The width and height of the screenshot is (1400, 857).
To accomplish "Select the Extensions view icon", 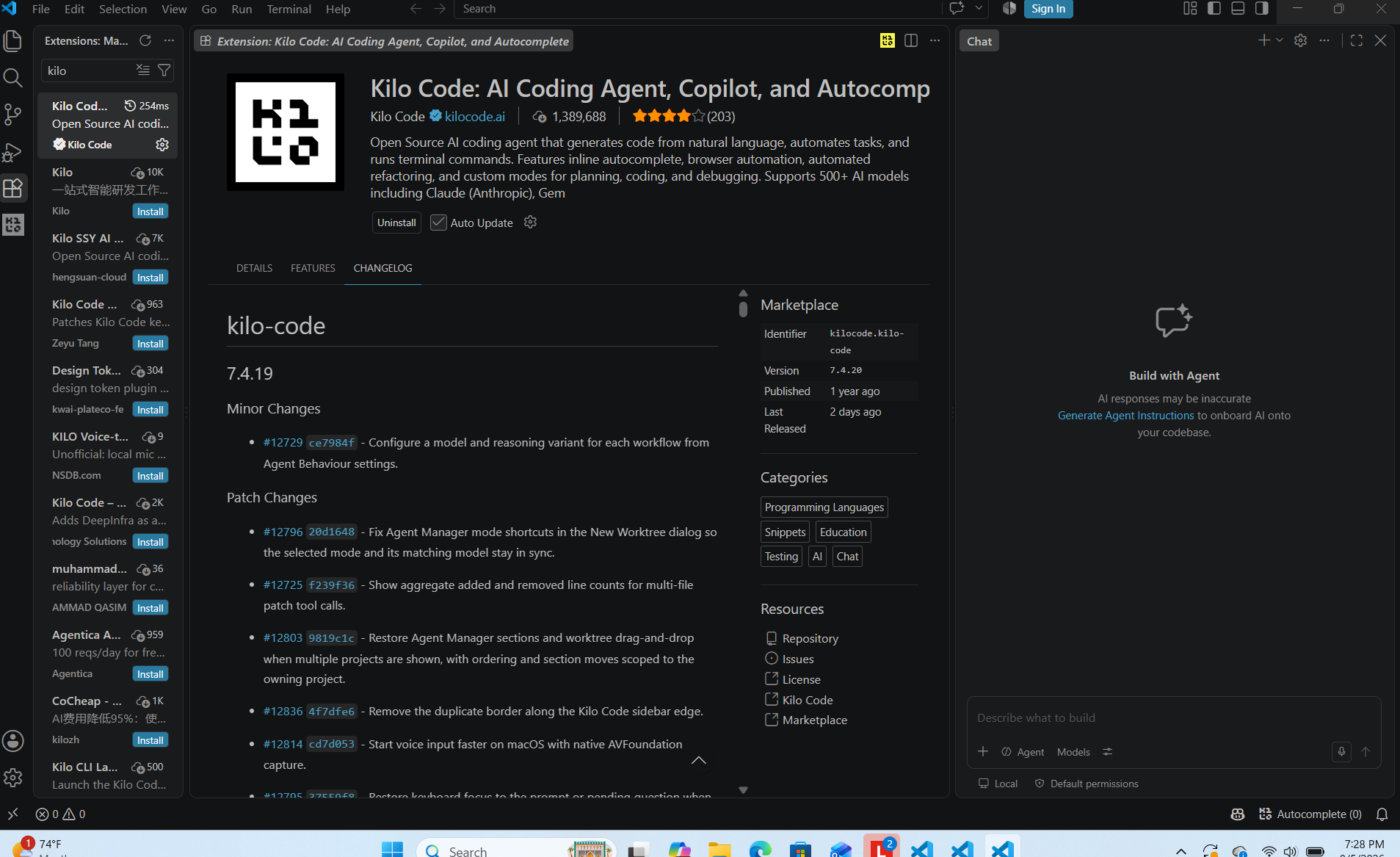I will click(x=13, y=189).
